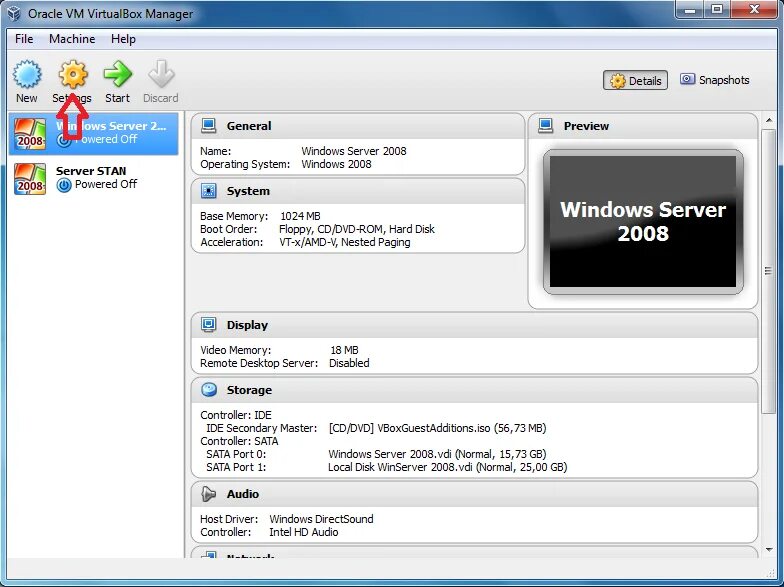Viewport: 784px width, 587px height.
Task: Click the VBoxGuestAdditions.iso storage entry
Action: coord(438,428)
